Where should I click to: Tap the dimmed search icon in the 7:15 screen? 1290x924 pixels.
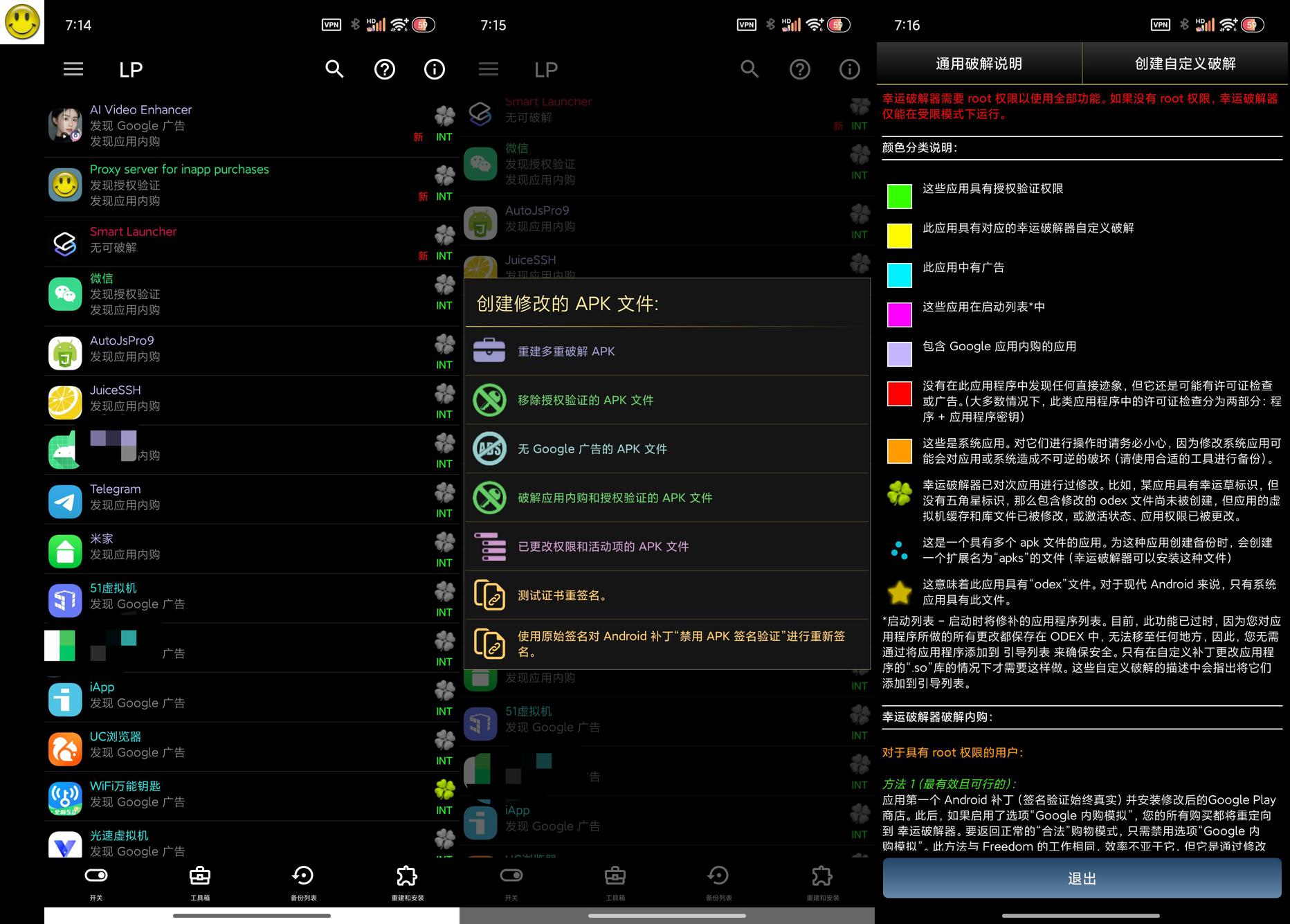click(x=750, y=69)
